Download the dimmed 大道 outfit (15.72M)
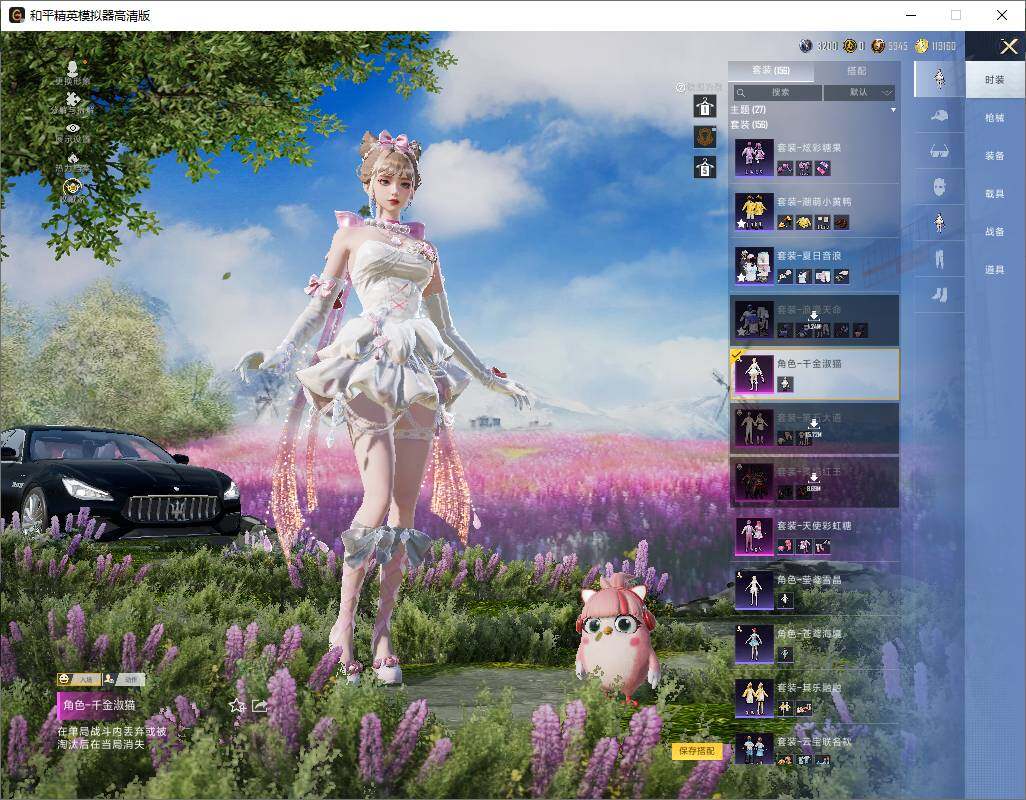This screenshot has width=1026, height=800. point(814,427)
